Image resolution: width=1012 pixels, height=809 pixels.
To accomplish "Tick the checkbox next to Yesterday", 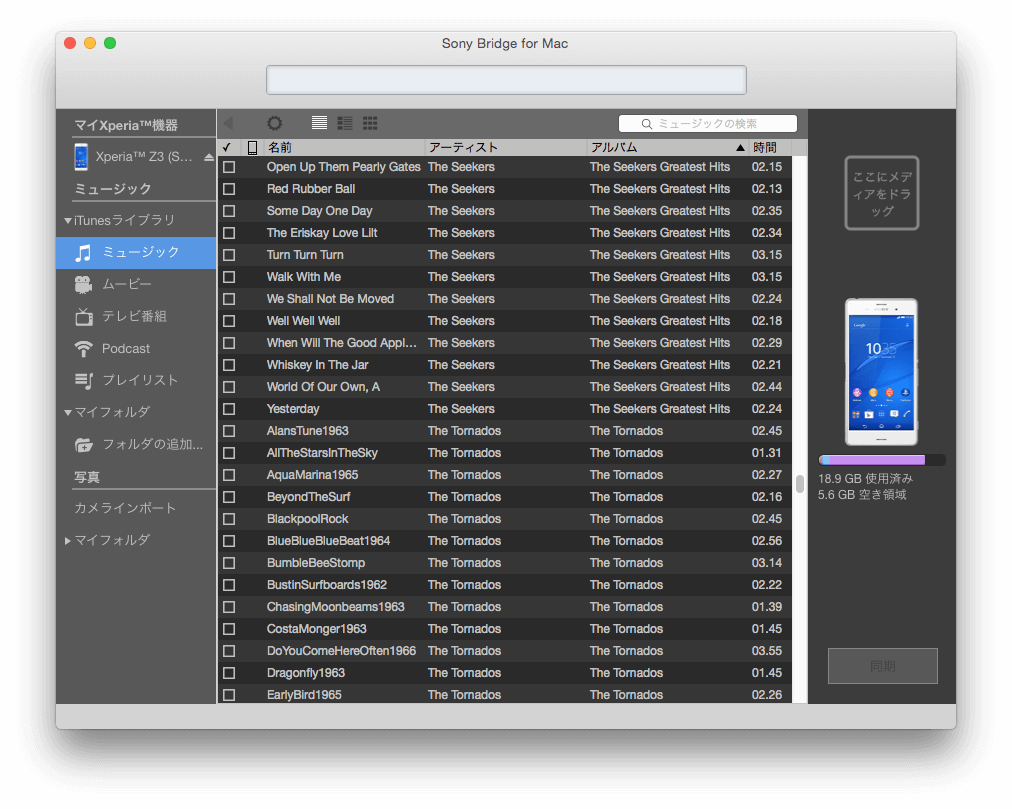I will 229,409.
